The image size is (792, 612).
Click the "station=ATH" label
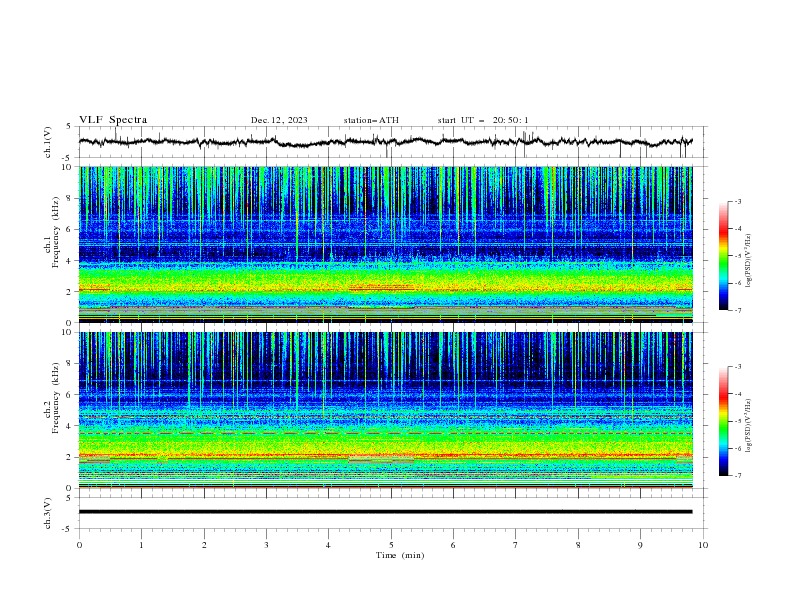click(x=371, y=120)
